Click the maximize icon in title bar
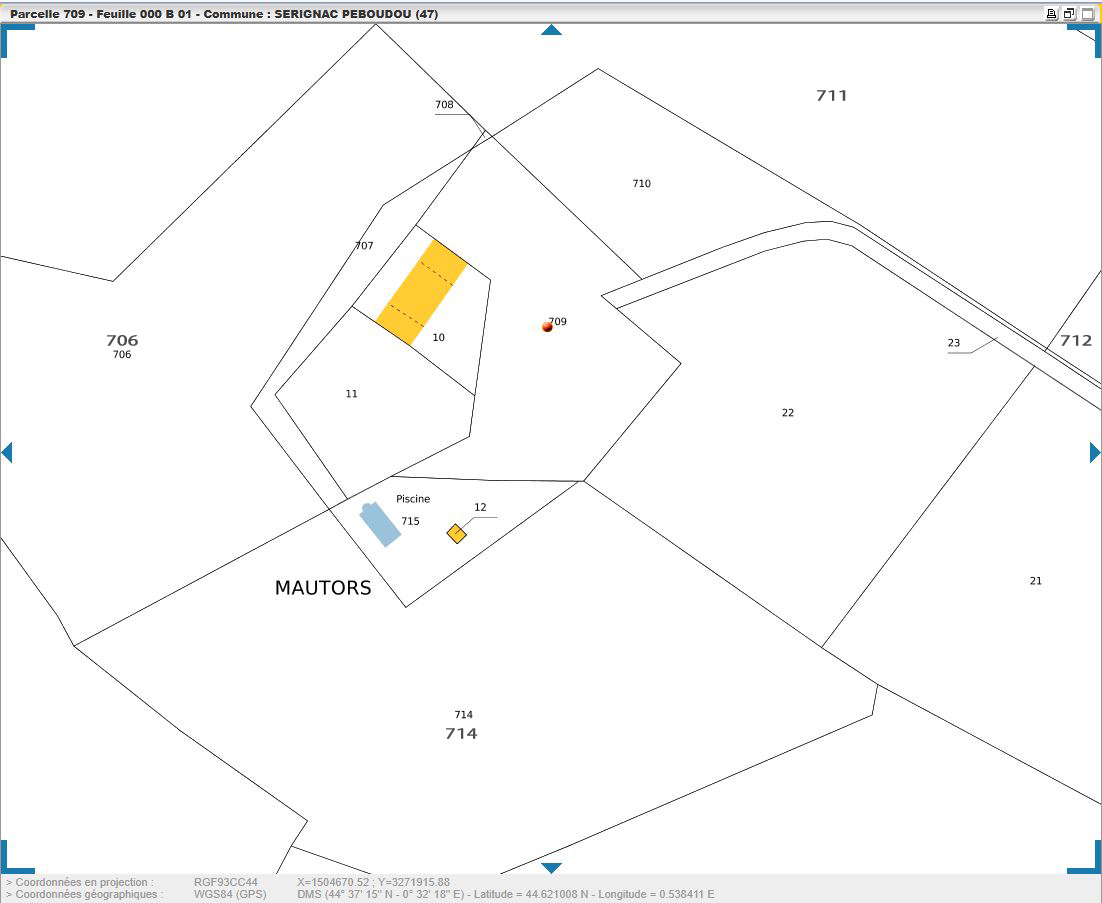Image resolution: width=1102 pixels, height=903 pixels. click(x=1087, y=14)
